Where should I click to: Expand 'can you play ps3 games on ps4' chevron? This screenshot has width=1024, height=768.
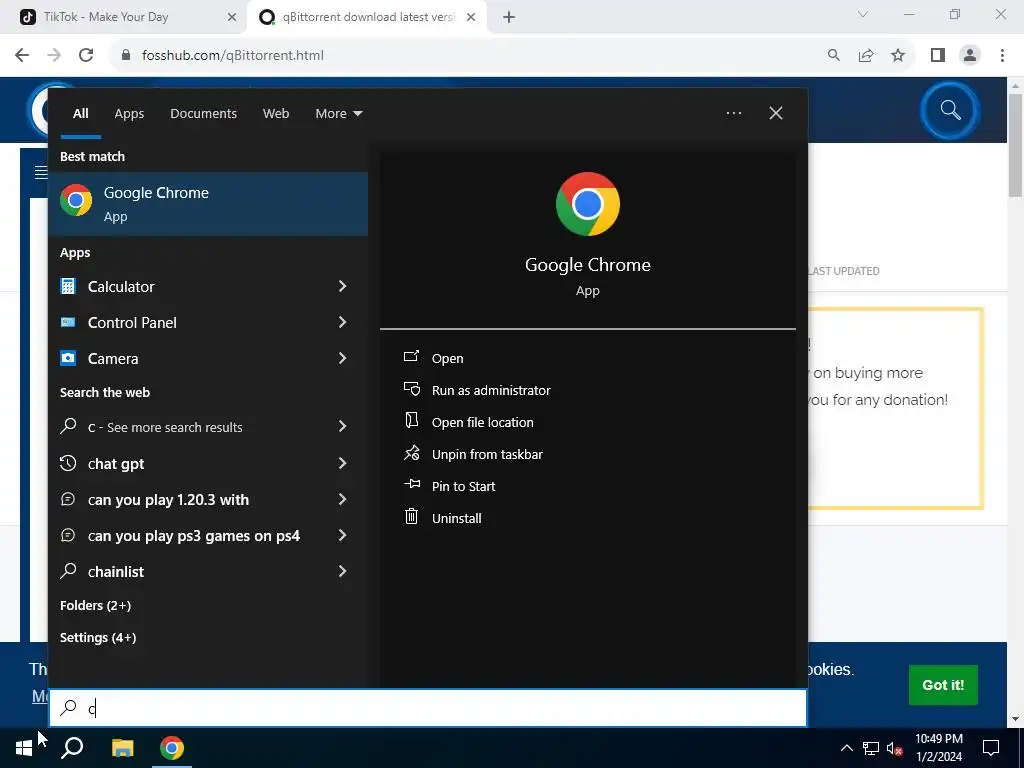pyautogui.click(x=342, y=536)
